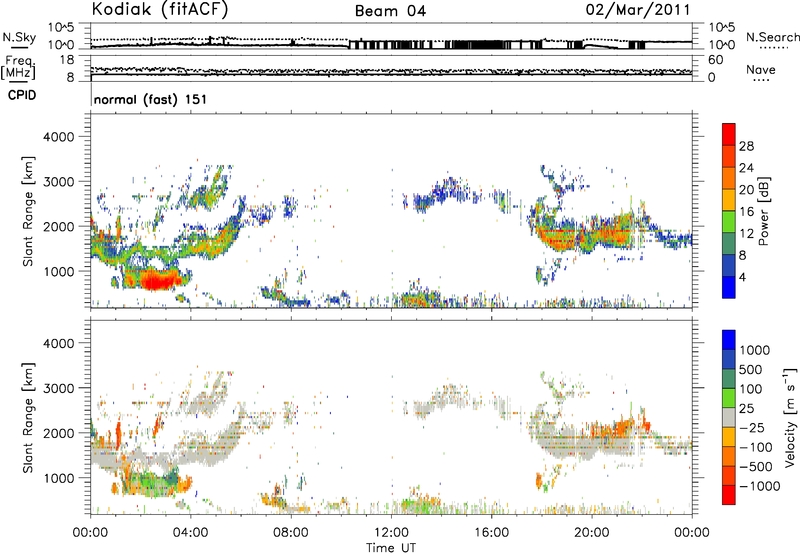Click the 3000 tick of the power panel
800x554 pixels.
(x=58, y=182)
